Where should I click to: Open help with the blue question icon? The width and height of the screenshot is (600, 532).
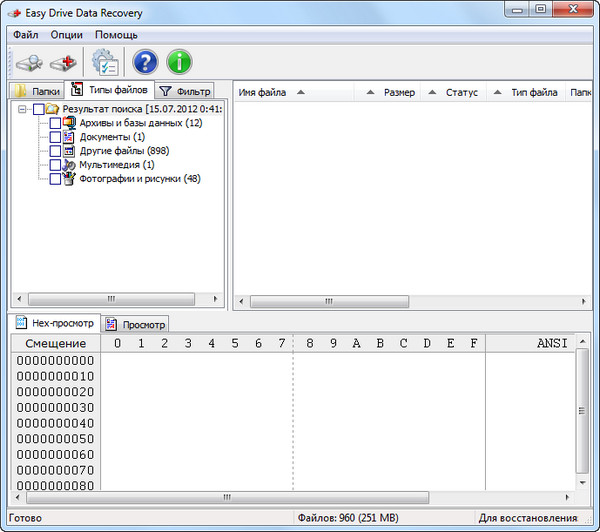click(x=145, y=62)
